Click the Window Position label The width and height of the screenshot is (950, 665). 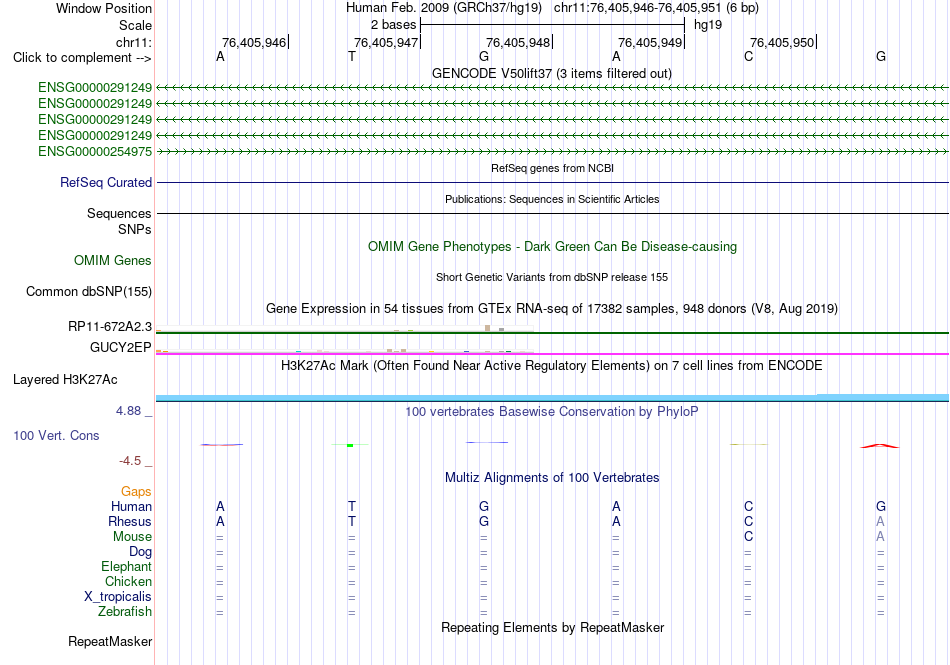coord(104,8)
